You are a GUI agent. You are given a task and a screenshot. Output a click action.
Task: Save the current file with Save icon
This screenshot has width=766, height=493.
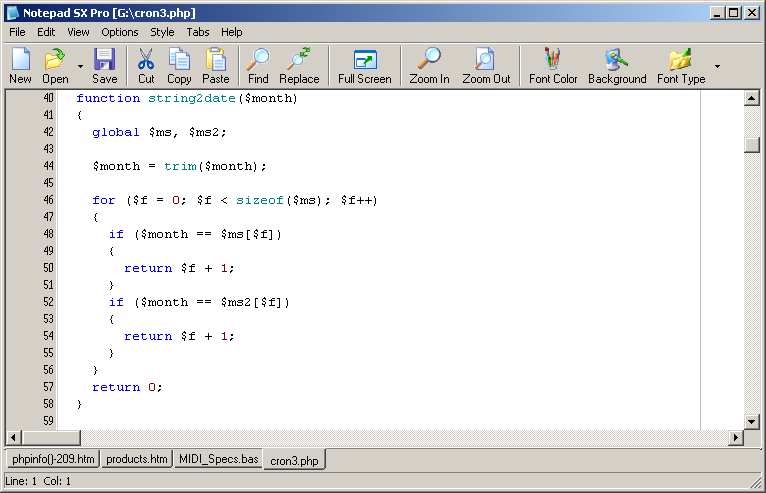105,66
